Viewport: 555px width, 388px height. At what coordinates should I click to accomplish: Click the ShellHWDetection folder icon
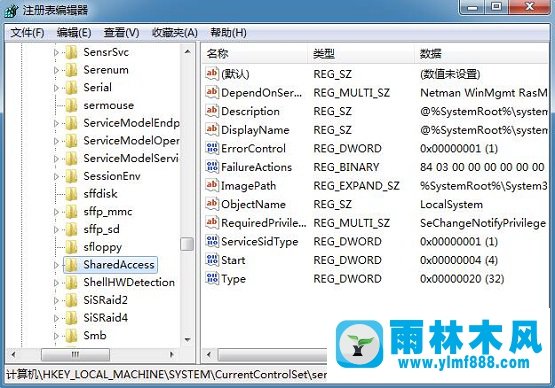(71, 283)
